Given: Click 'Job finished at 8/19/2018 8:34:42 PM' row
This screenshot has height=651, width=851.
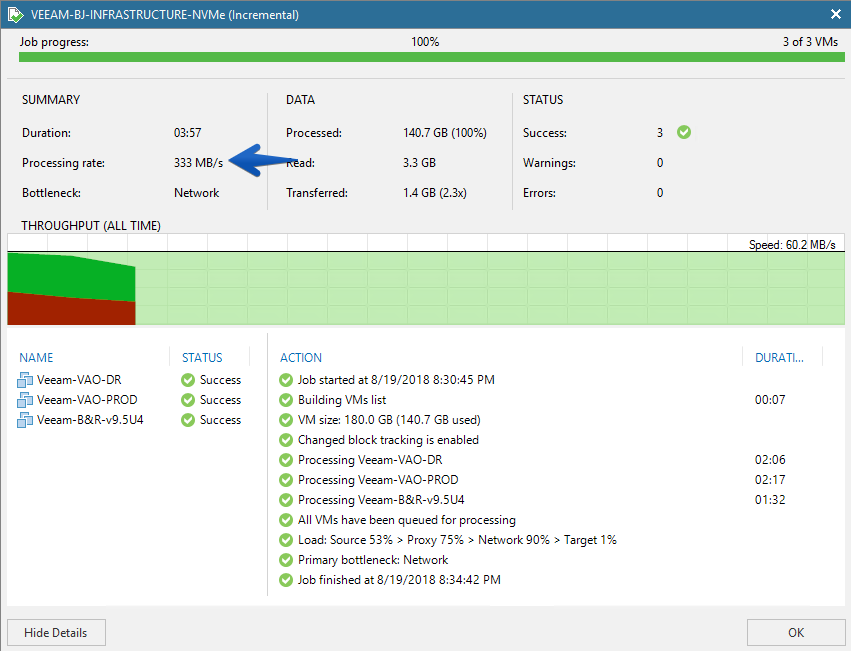Looking at the screenshot, I should (x=399, y=580).
